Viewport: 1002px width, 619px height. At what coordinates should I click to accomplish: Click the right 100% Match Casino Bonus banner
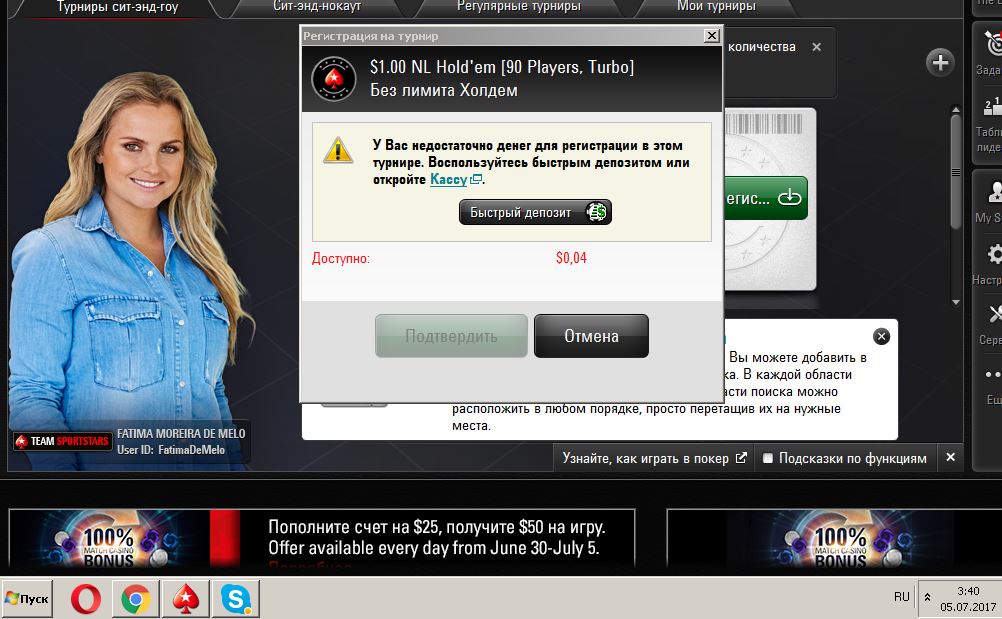click(834, 539)
